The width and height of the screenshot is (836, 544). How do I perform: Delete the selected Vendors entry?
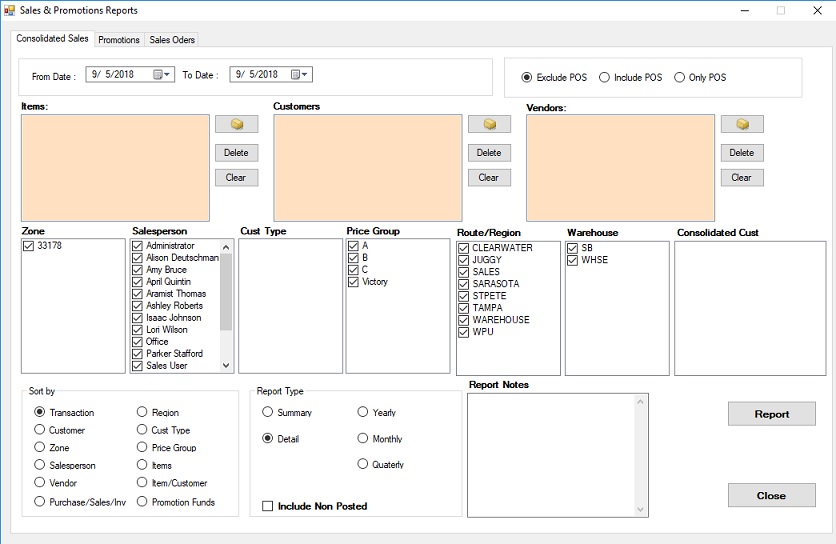[742, 153]
